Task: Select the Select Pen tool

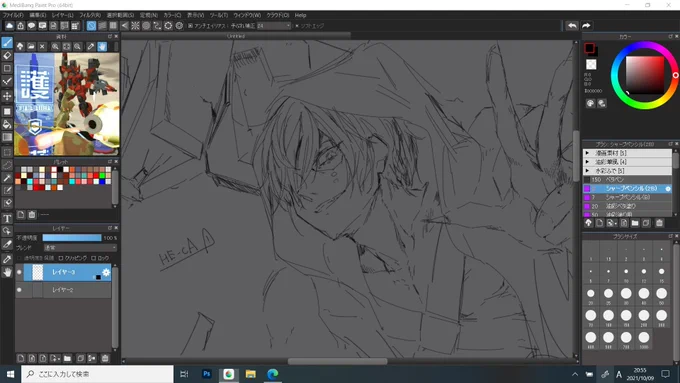Action: point(7,190)
